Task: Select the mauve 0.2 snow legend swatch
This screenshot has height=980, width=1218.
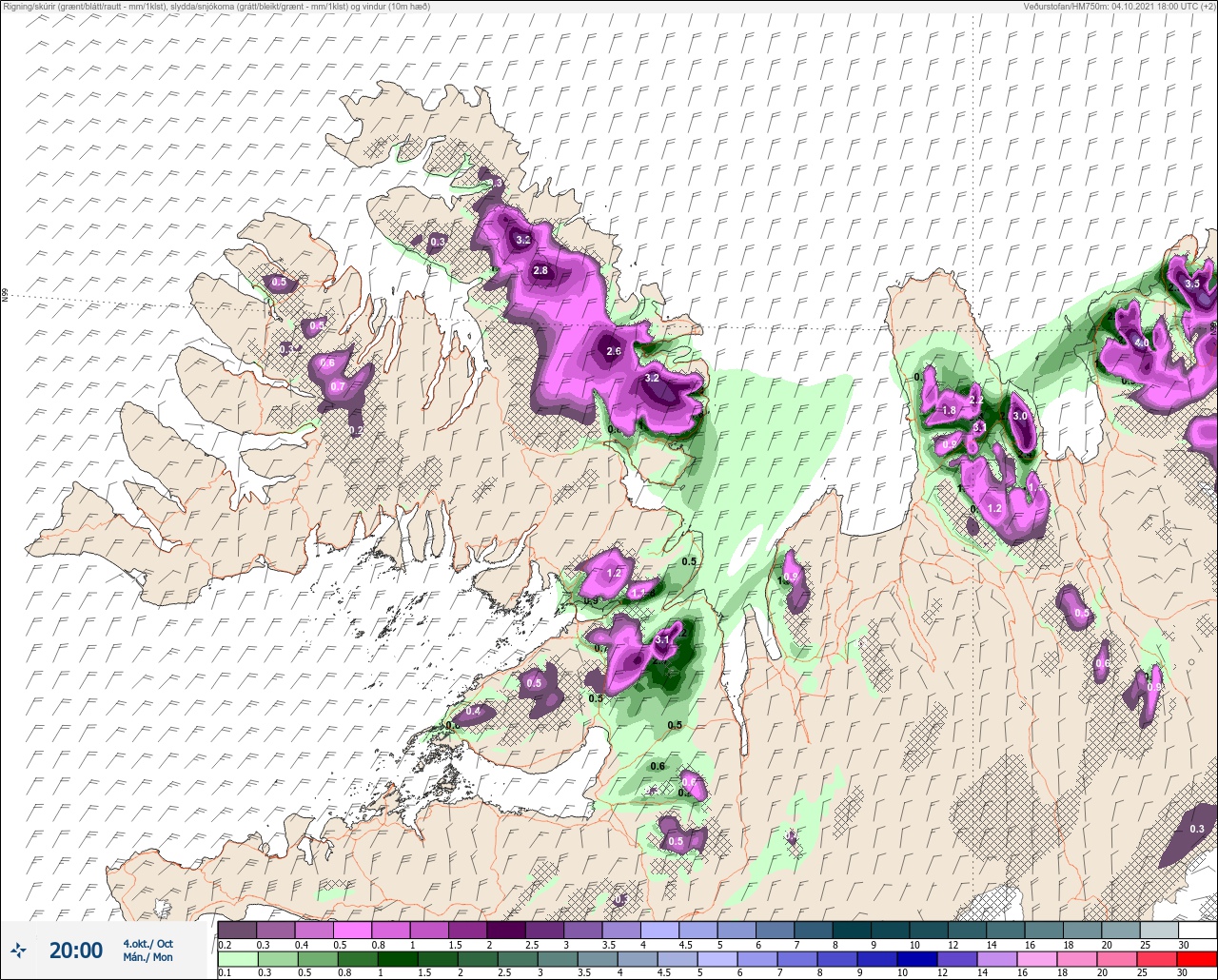Action: point(237,929)
